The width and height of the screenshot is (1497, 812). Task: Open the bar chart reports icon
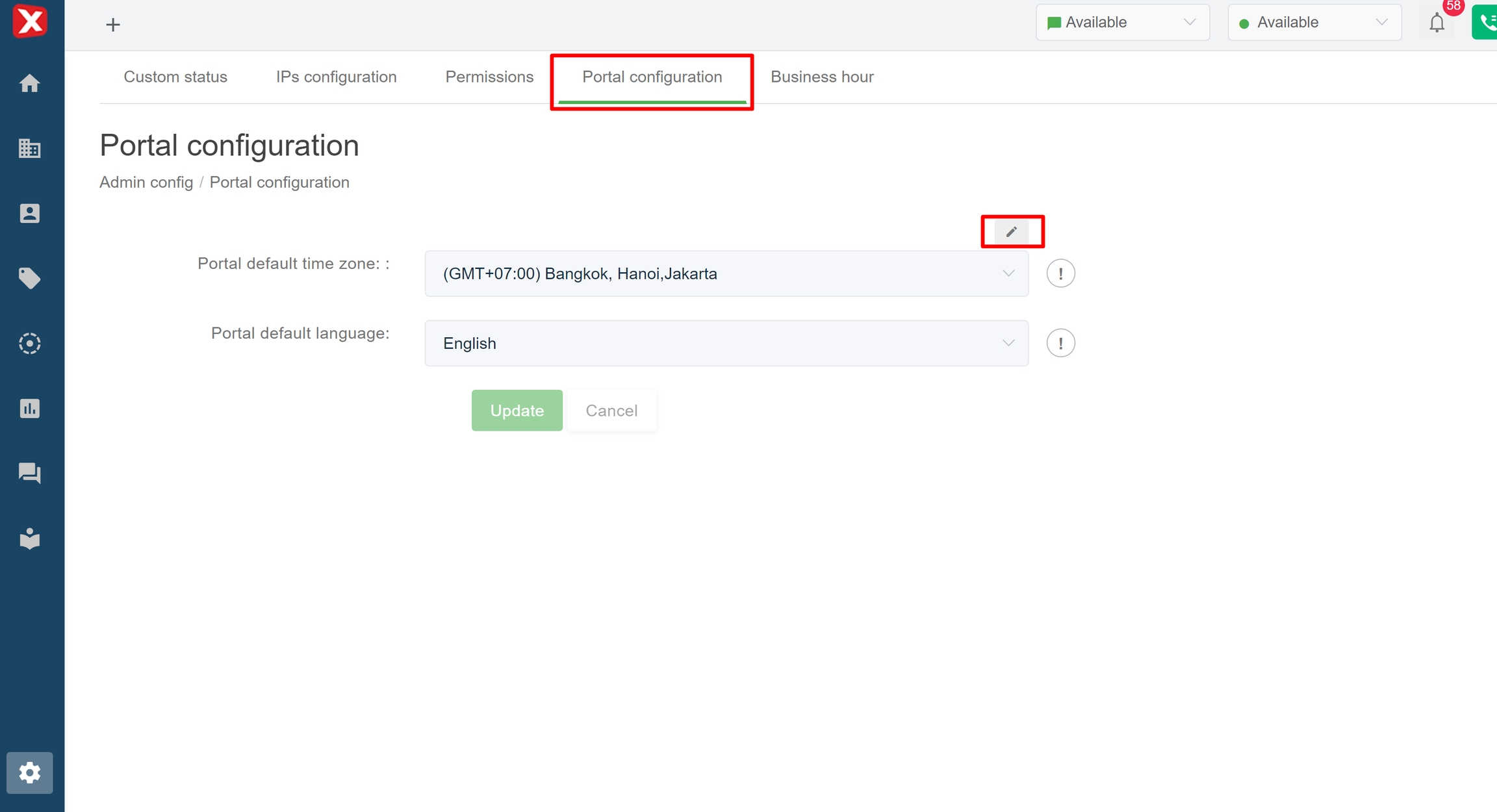click(30, 409)
